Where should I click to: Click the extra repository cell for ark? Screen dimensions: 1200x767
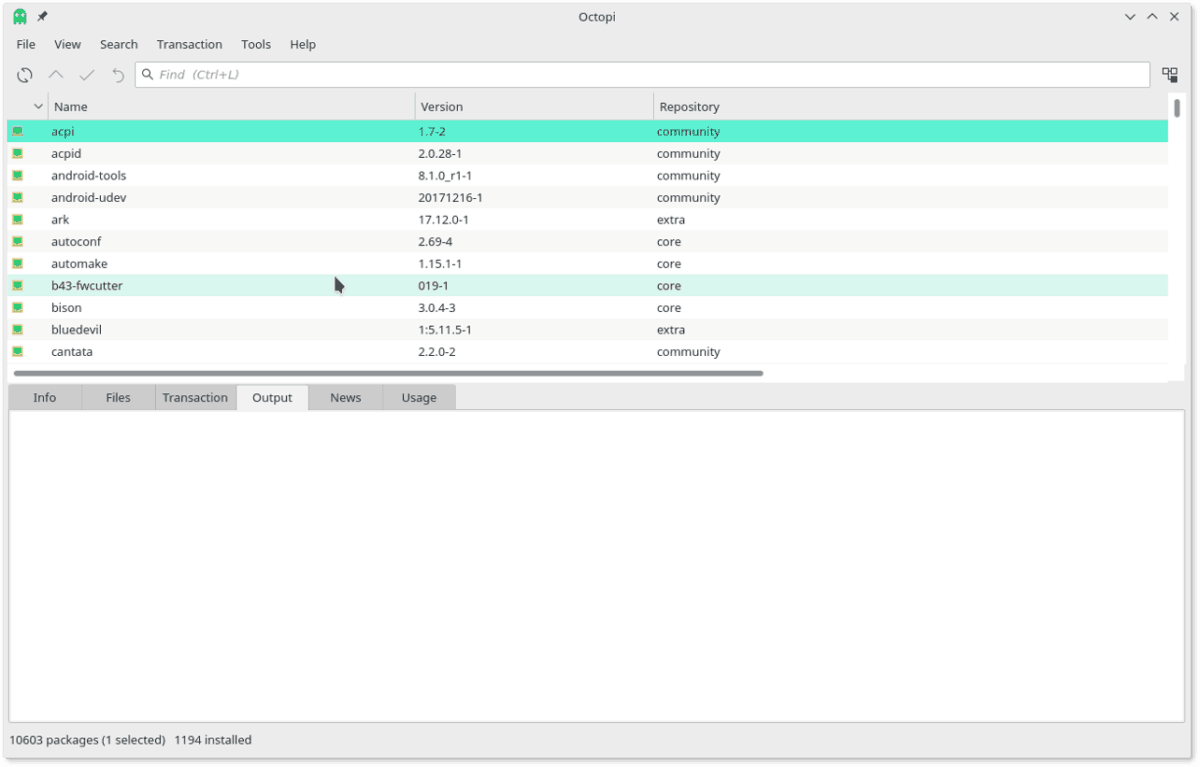pyautogui.click(x=671, y=220)
